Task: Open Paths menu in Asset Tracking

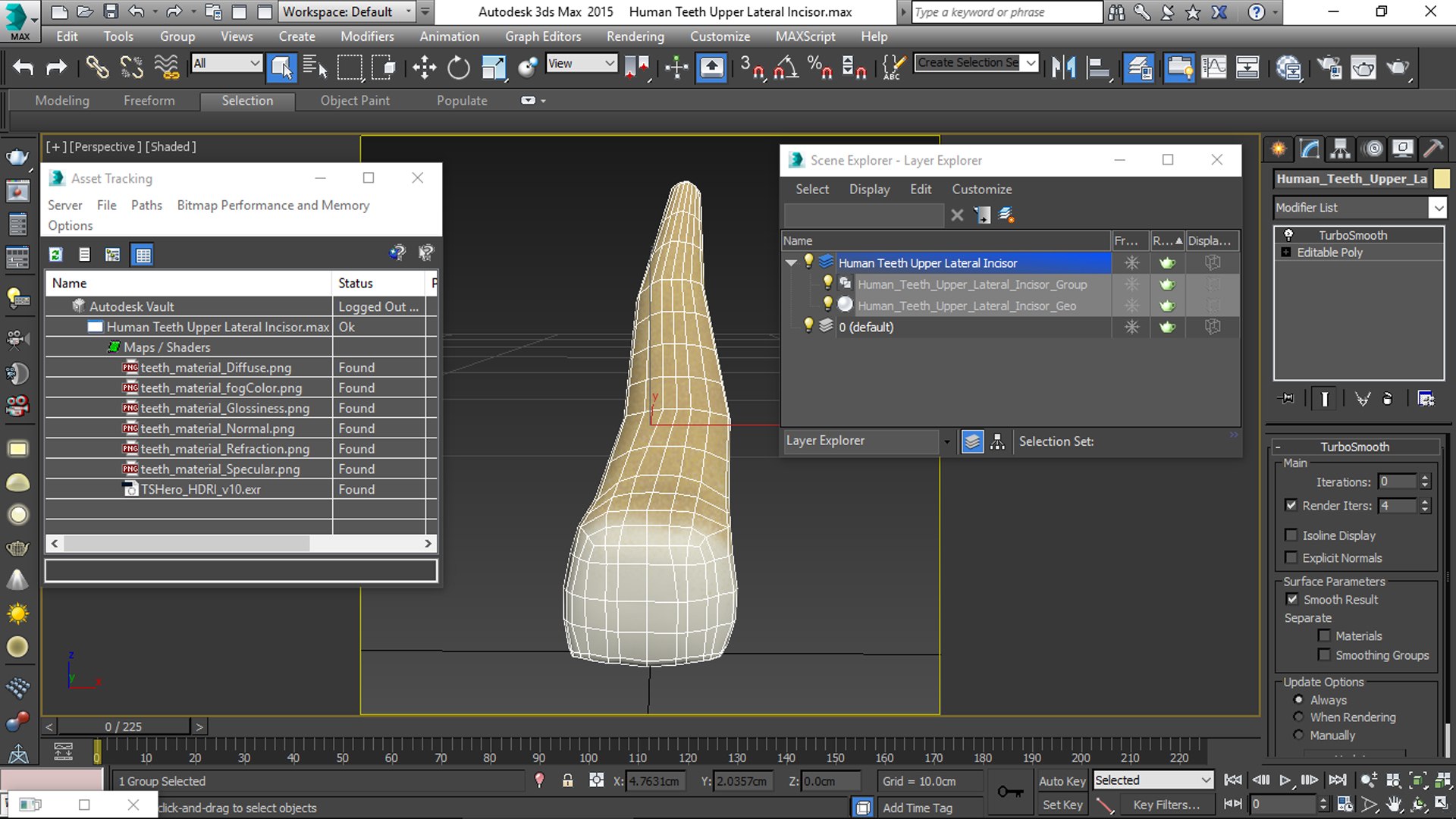Action: coord(146,206)
